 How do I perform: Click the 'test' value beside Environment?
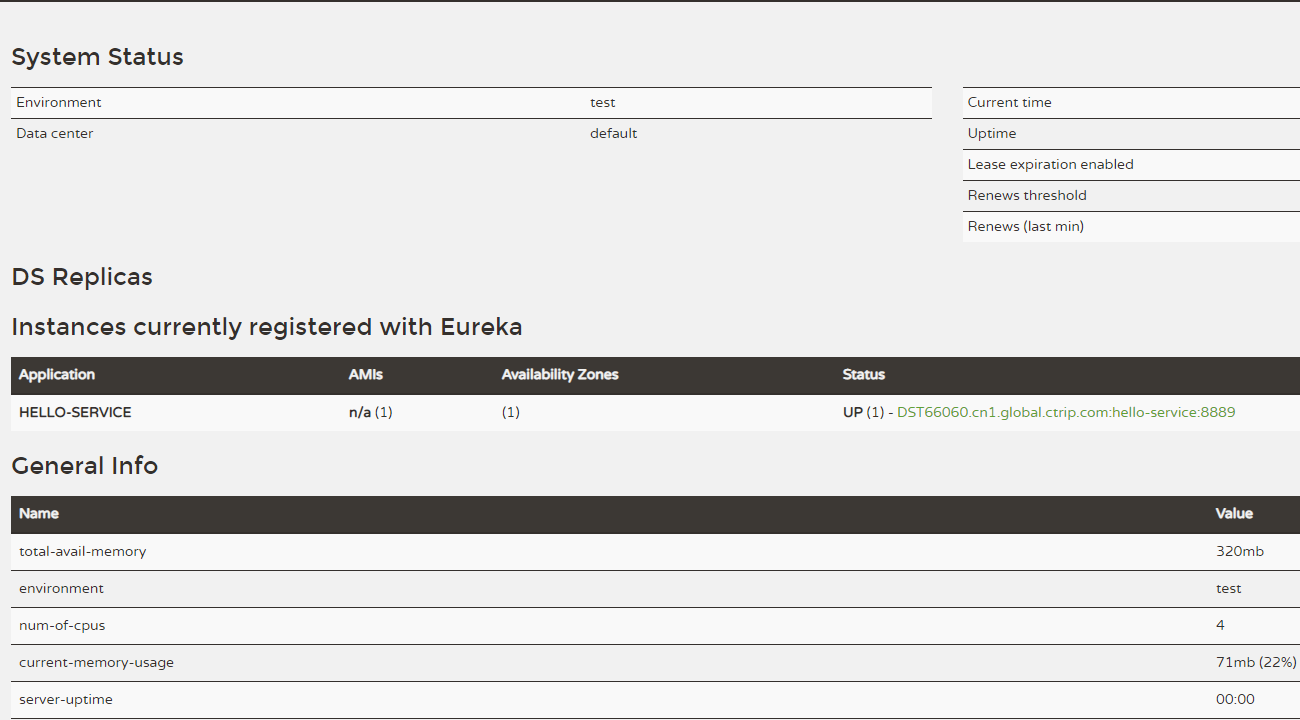[603, 102]
